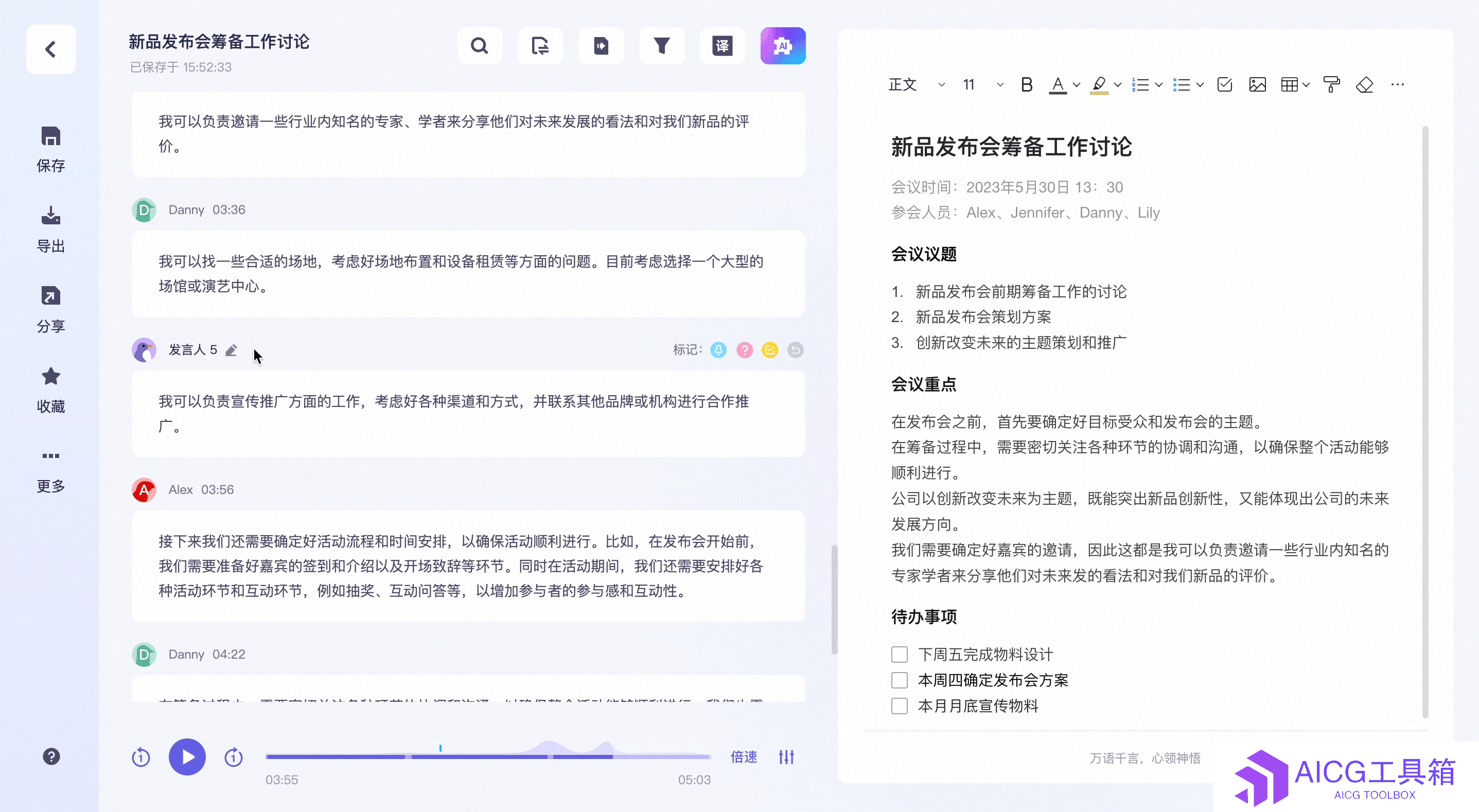This screenshot has width=1479, height=812.
Task: Click the notes title 新品发布会筹备工作讨论
Action: pyautogui.click(x=1011, y=147)
